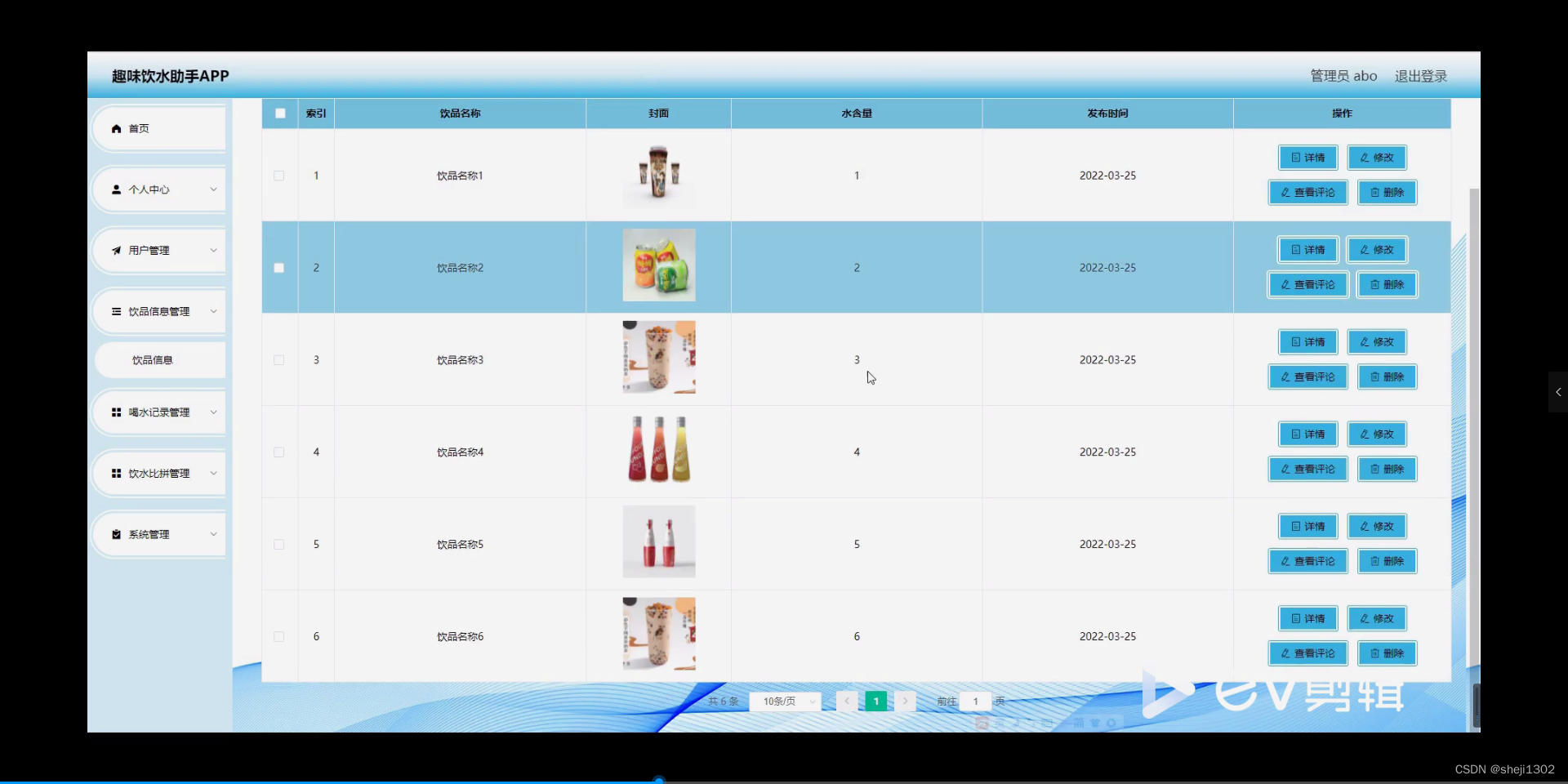This screenshot has height=784, width=1568.
Task: Check the checkbox for 饮品名称3
Action: (x=278, y=360)
